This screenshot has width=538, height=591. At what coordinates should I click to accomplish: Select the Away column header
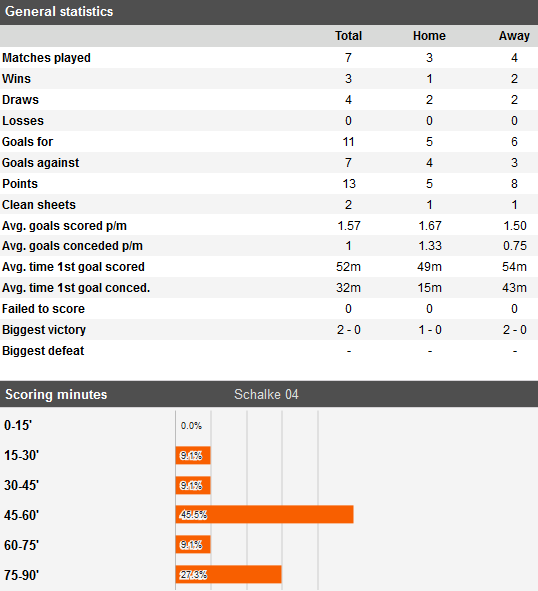[x=514, y=36]
